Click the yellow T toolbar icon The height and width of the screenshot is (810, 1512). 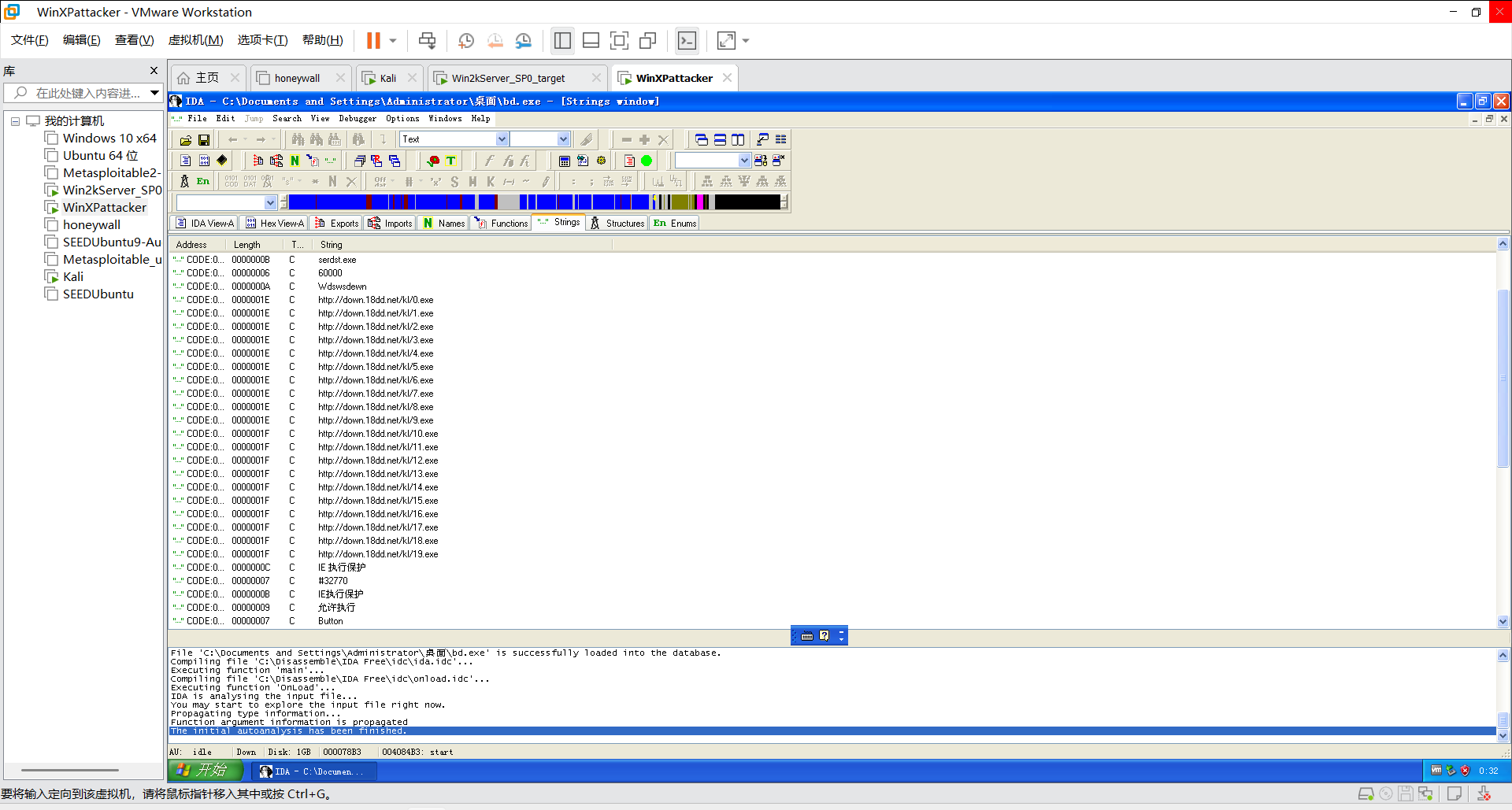(x=451, y=161)
